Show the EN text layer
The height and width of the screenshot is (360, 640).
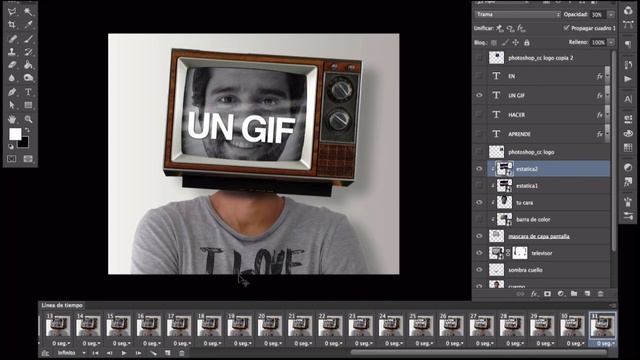[x=479, y=76]
